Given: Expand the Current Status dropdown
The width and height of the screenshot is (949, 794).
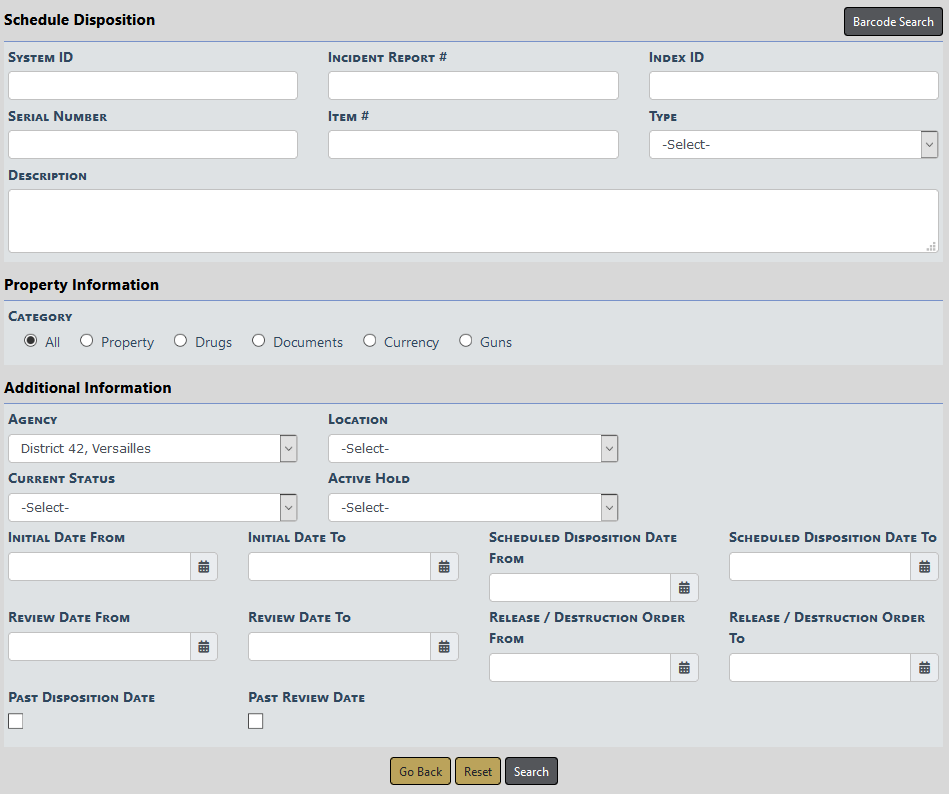Looking at the screenshot, I should [x=153, y=508].
